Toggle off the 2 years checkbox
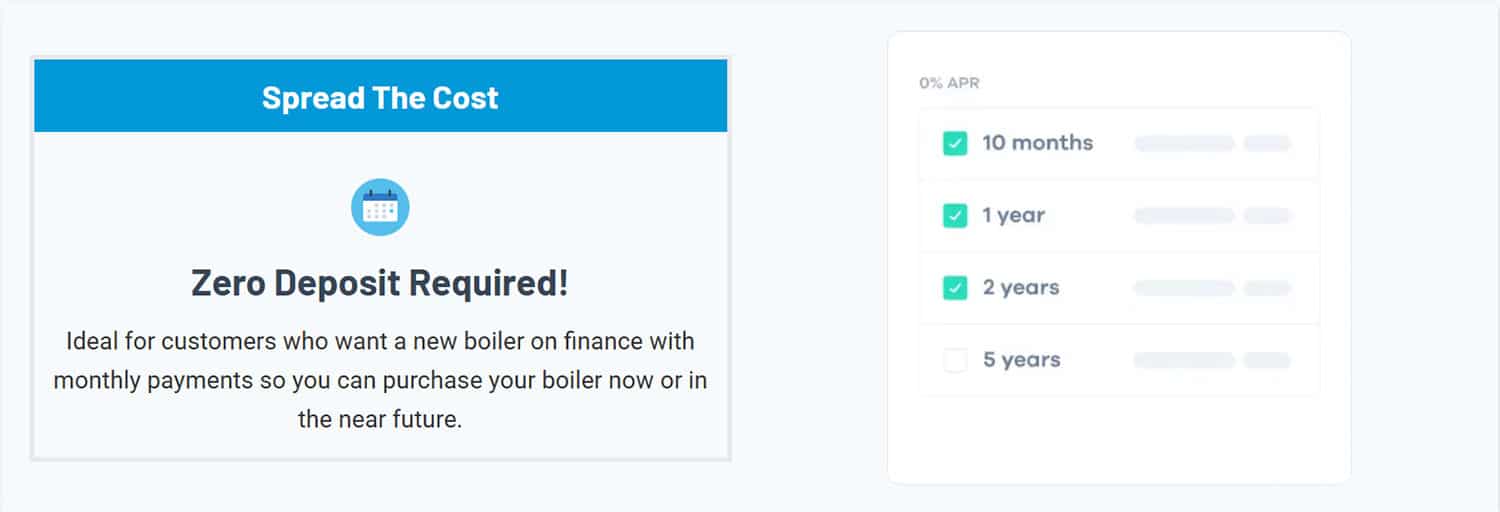 point(955,288)
